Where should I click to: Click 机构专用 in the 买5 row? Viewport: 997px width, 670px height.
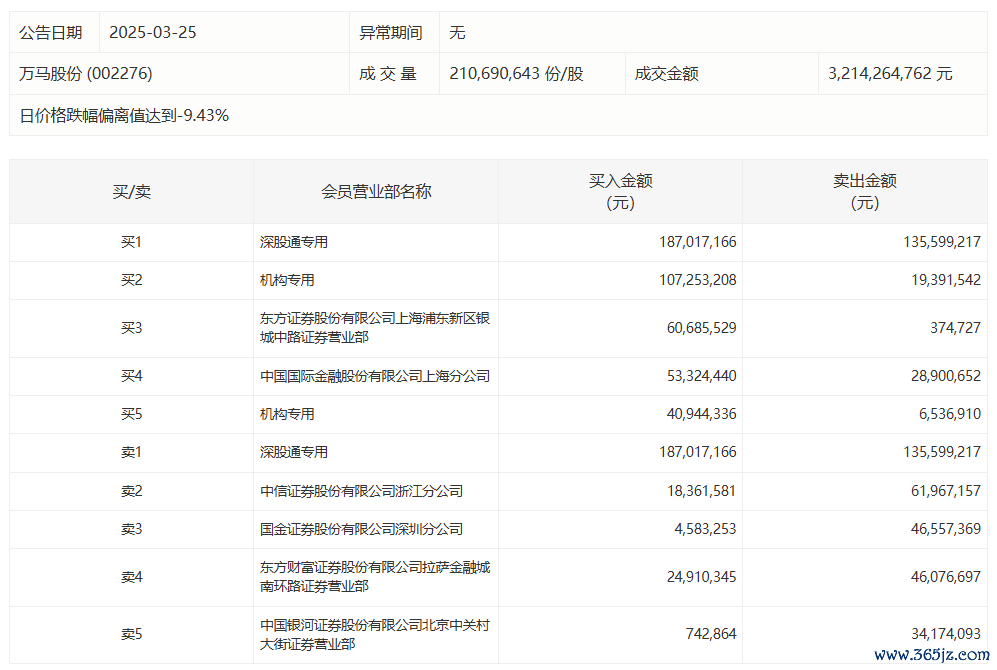pos(287,414)
